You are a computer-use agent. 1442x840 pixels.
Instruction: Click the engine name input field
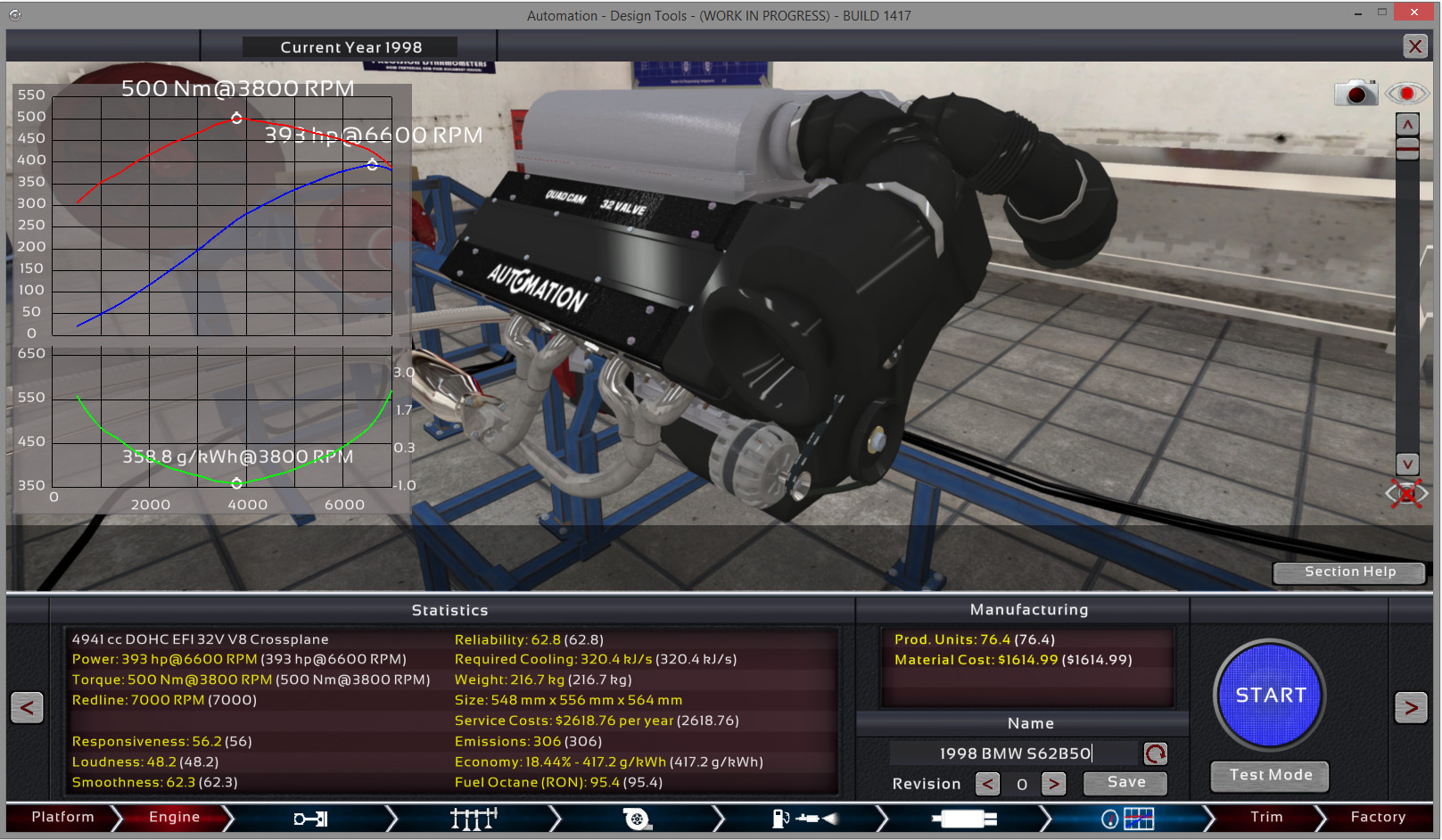(x=1015, y=754)
